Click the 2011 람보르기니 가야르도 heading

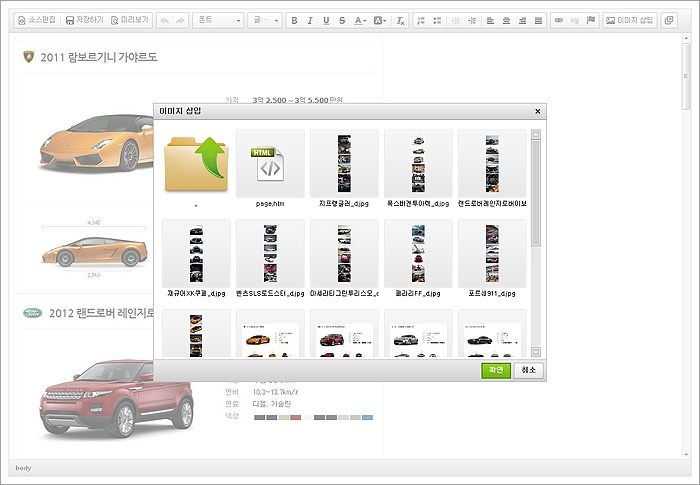(x=99, y=57)
